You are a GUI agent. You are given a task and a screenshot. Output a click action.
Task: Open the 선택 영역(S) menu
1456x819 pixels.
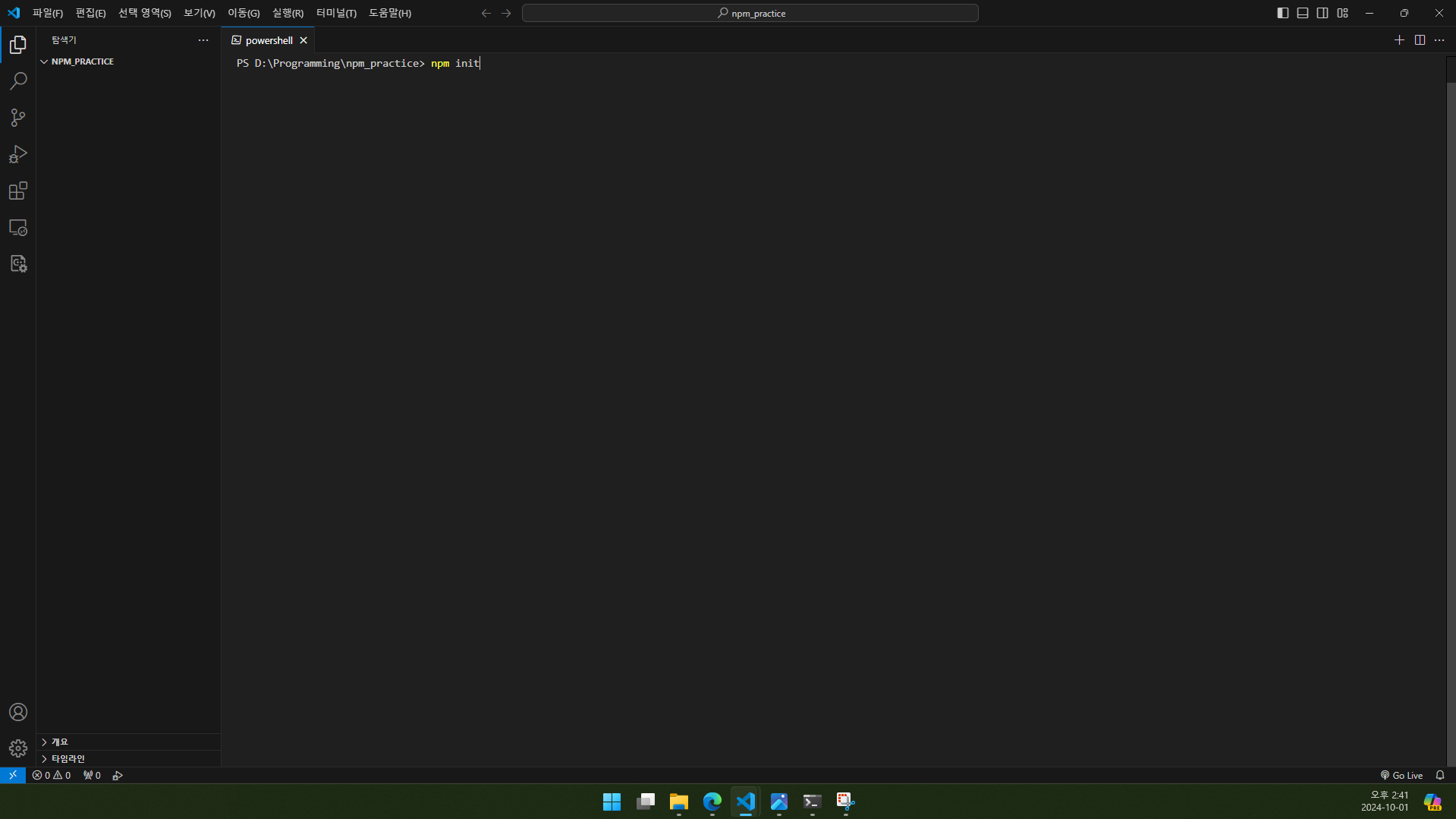pos(145,13)
